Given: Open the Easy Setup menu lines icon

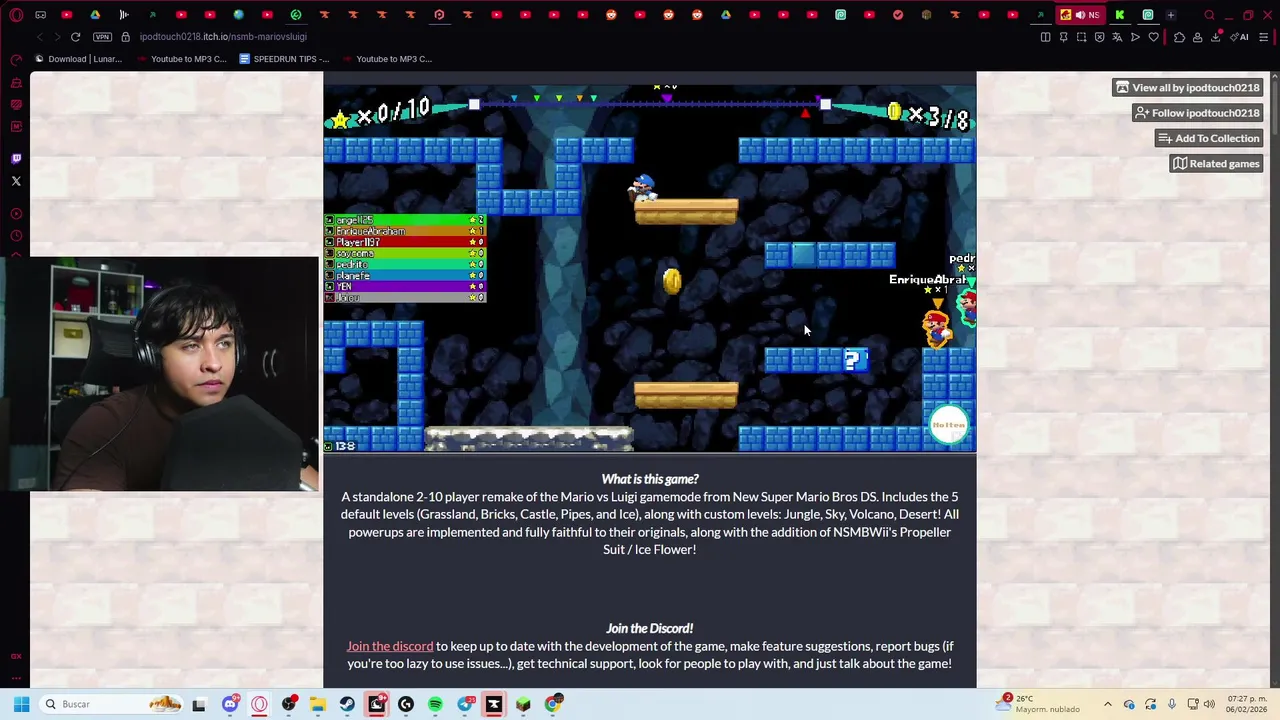Looking at the screenshot, I should point(1264,37).
